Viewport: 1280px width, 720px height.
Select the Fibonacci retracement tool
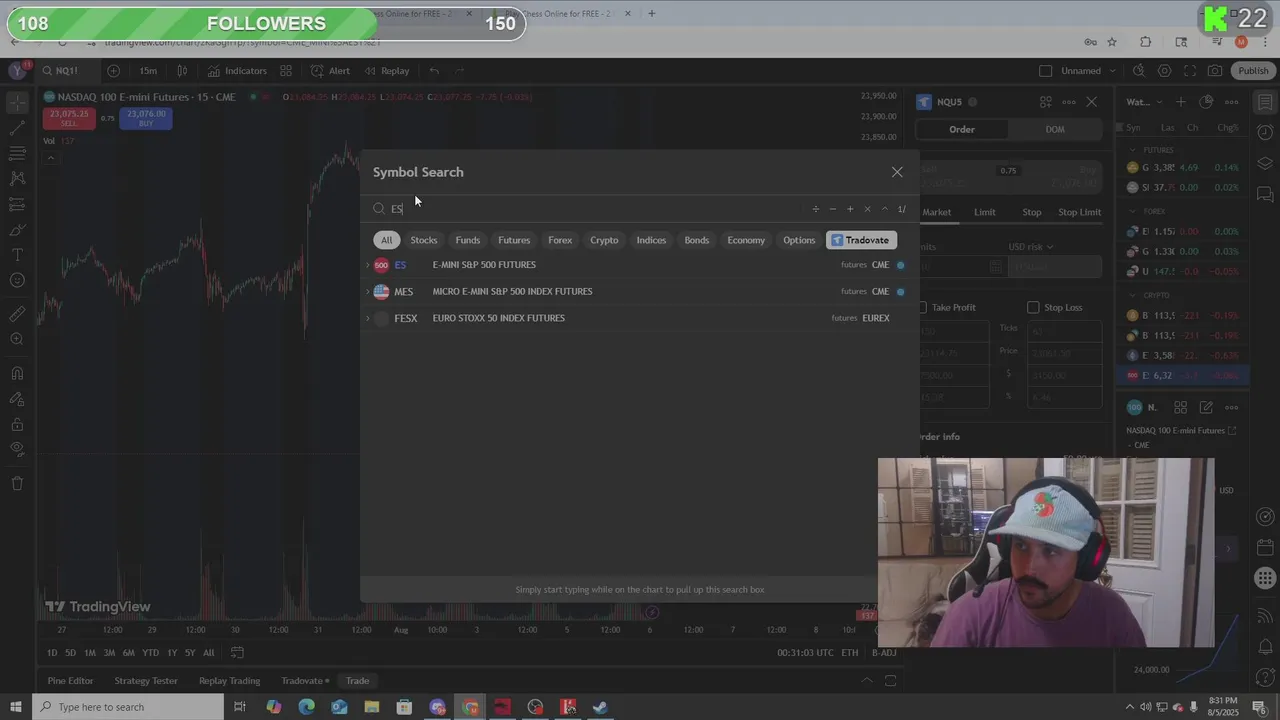pyautogui.click(x=17, y=153)
